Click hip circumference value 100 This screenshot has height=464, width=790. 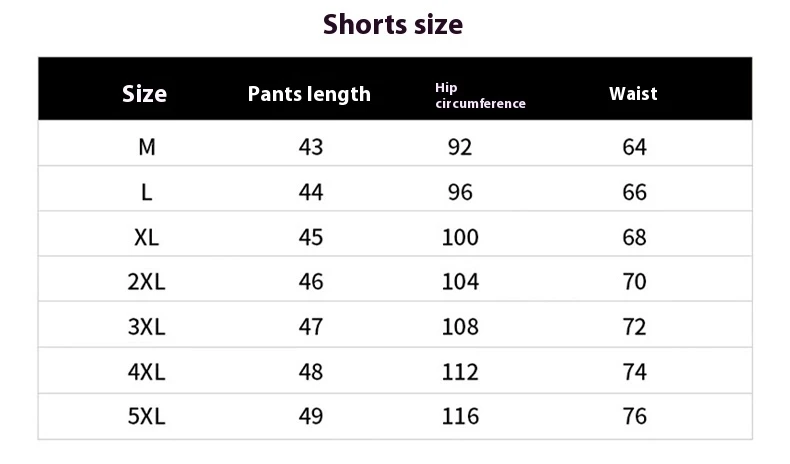460,237
